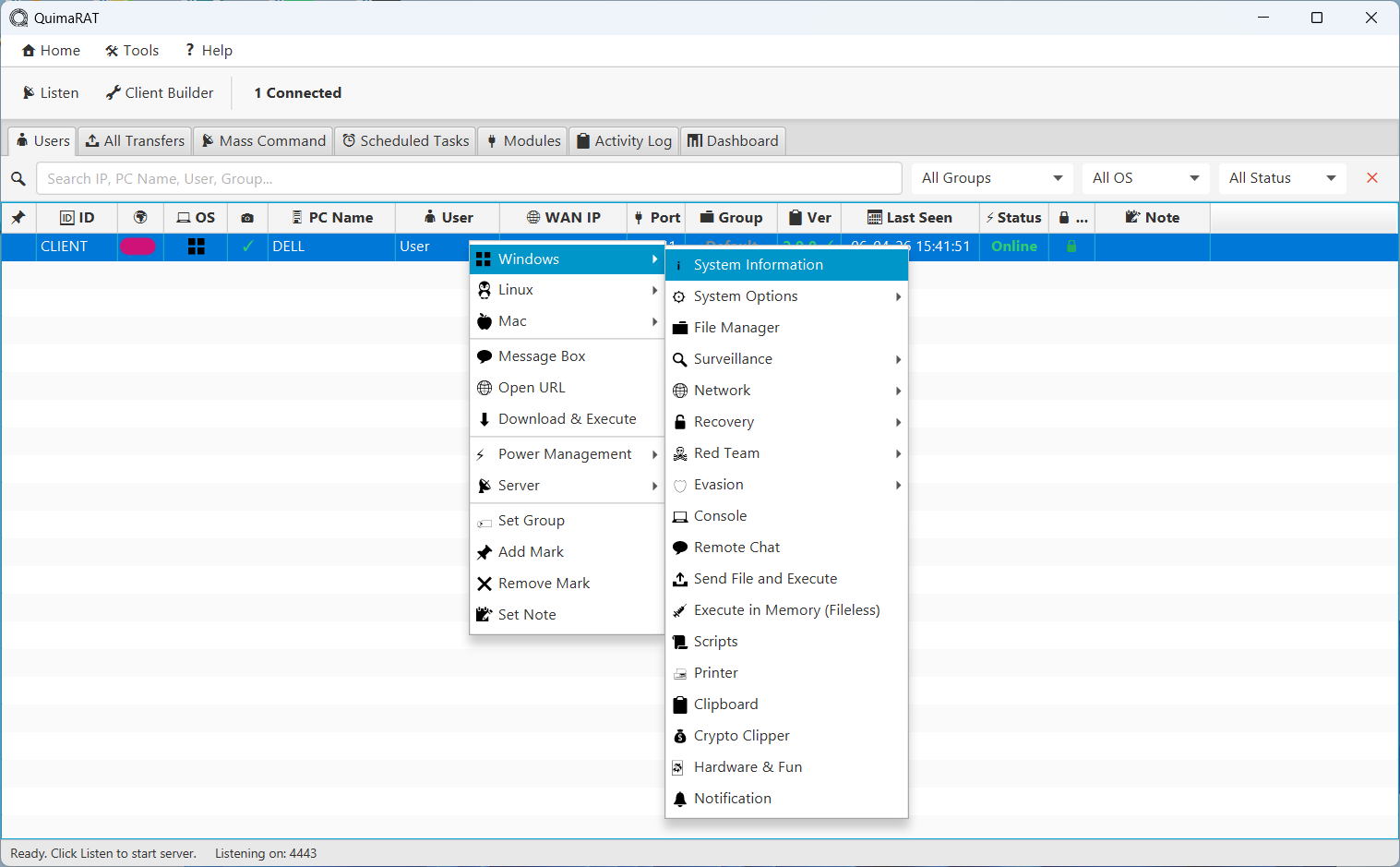Sort by the globe country column header
The image size is (1400, 867).
pyautogui.click(x=139, y=217)
